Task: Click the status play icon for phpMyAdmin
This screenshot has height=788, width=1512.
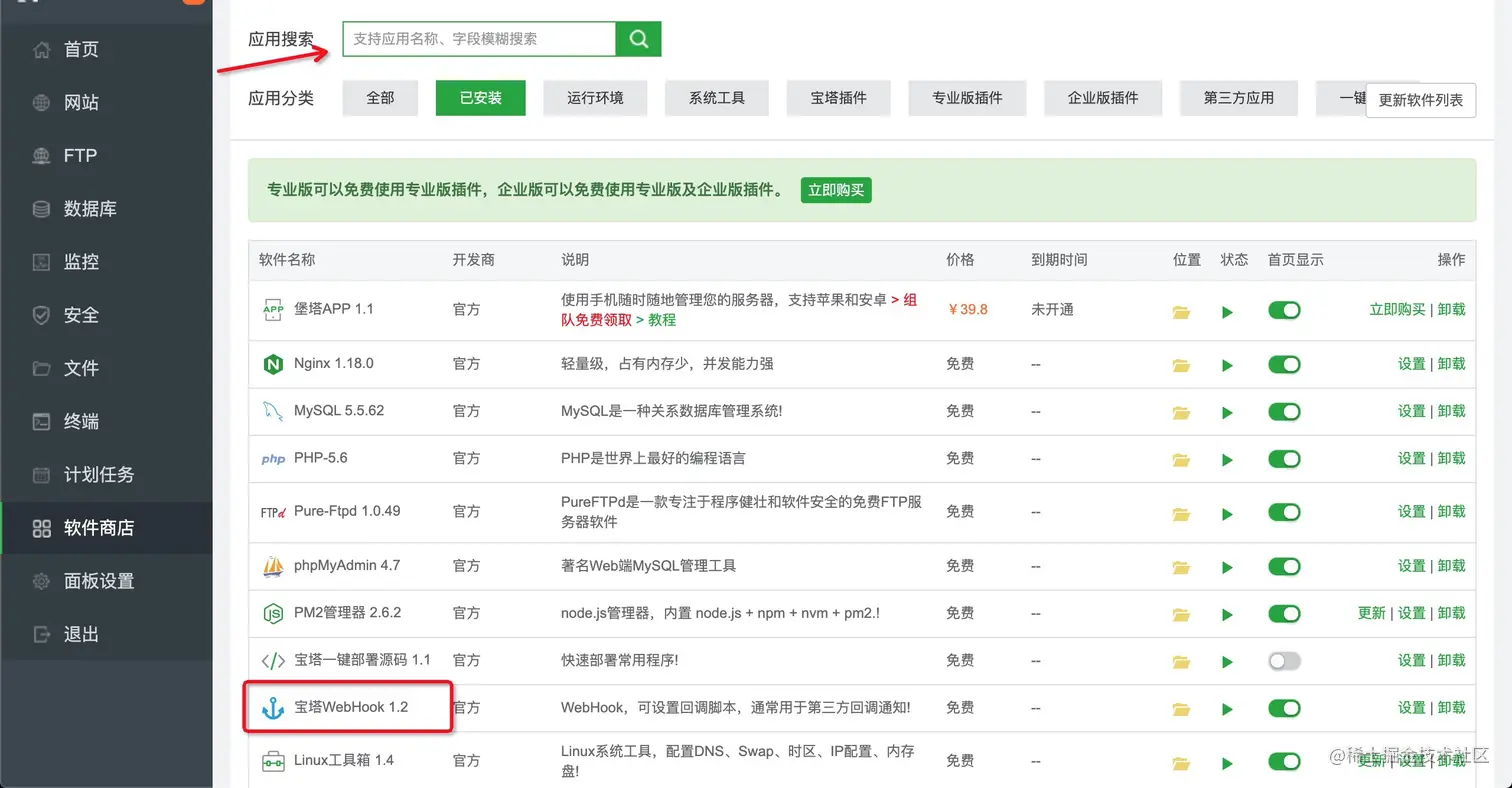Action: (1227, 567)
